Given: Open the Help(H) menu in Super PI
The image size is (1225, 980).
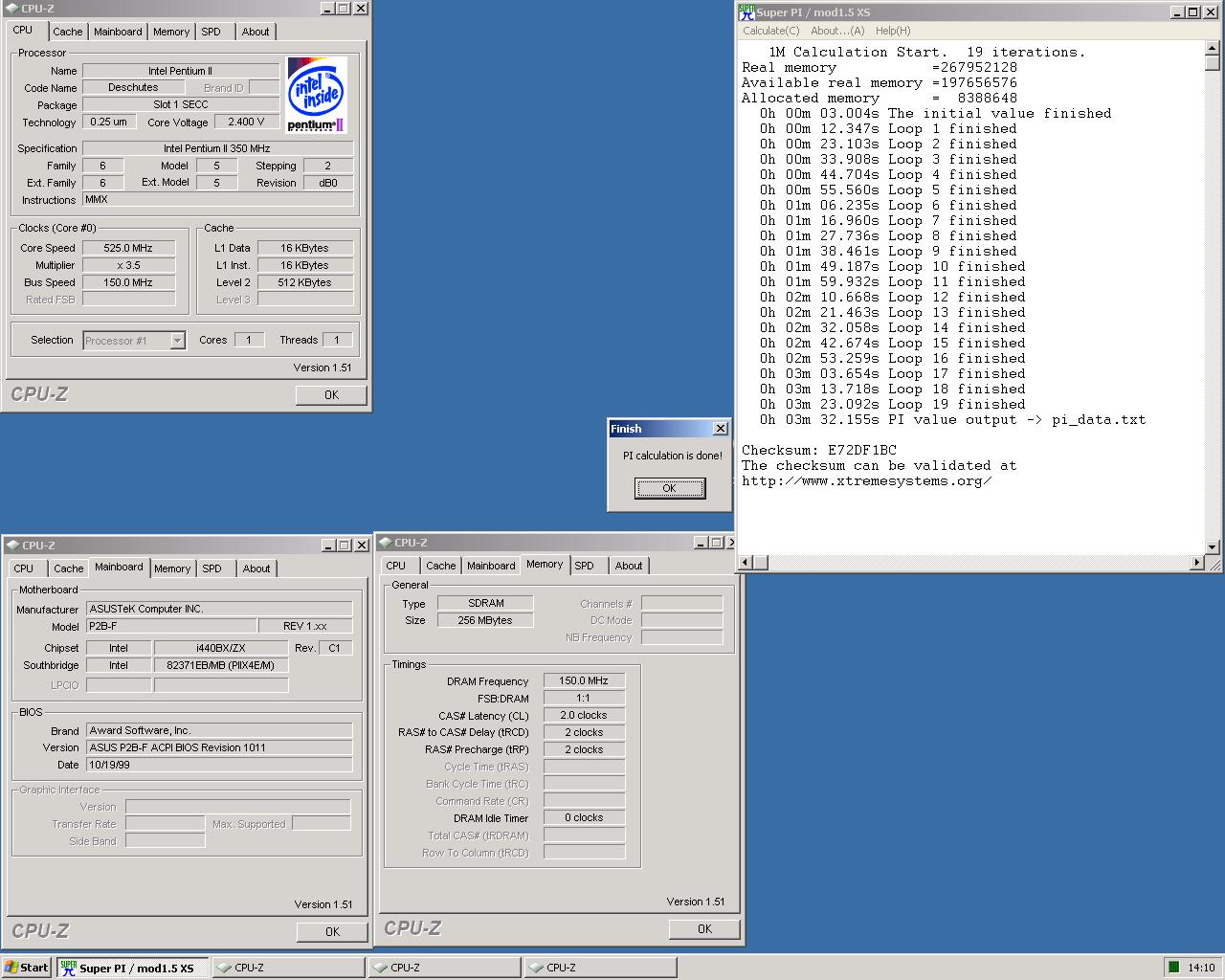Looking at the screenshot, I should 893,31.
